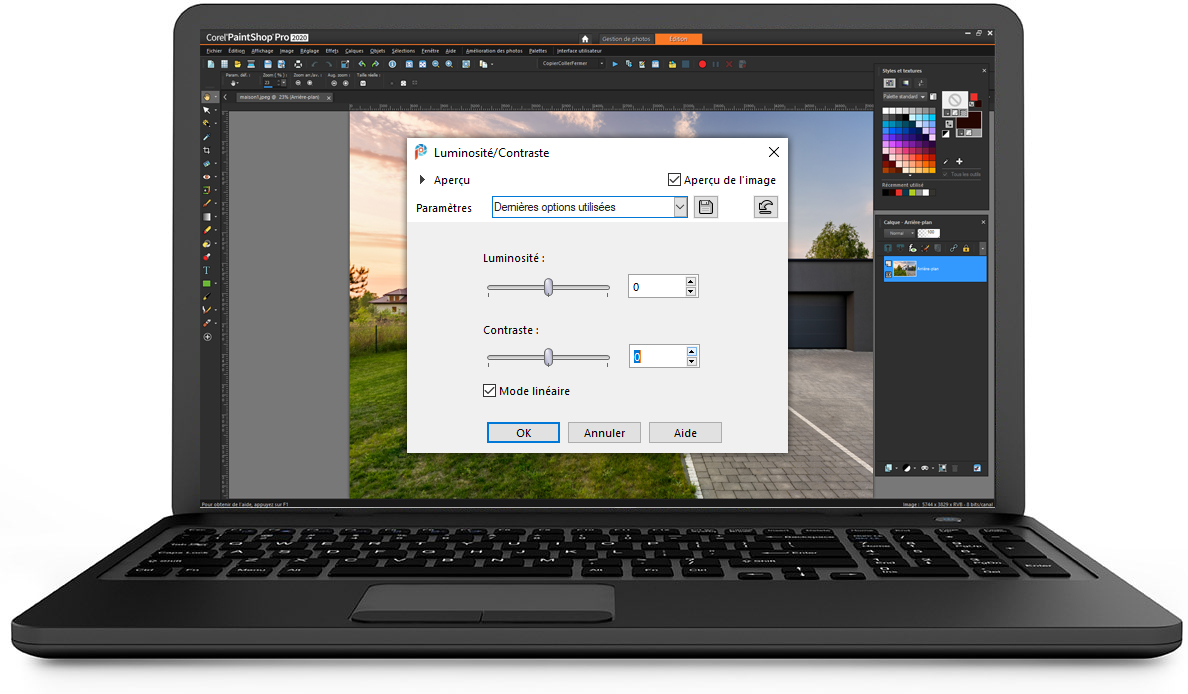Click the Print icon in toolbar

(x=298, y=64)
